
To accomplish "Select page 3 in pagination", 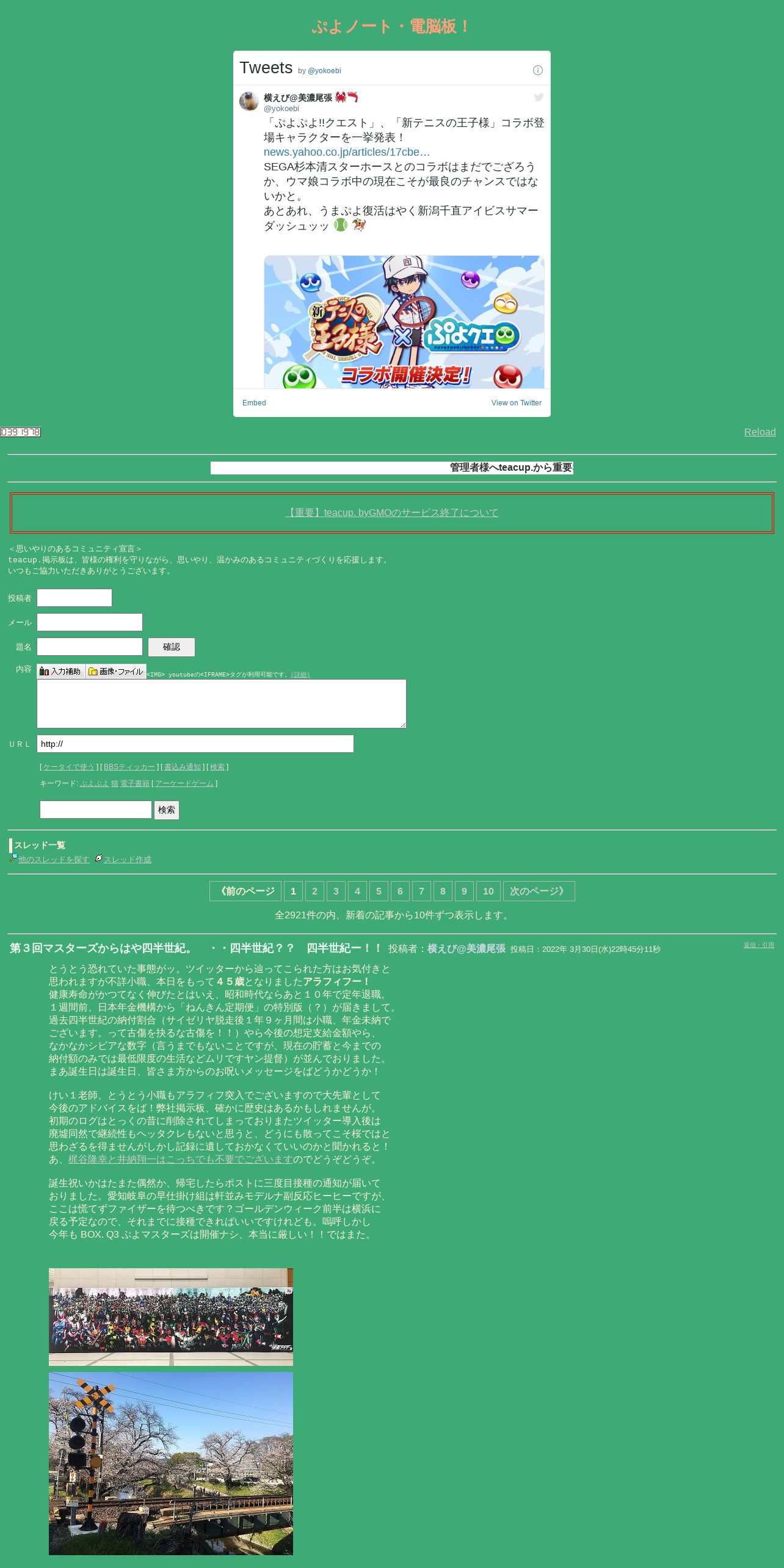I will [336, 891].
